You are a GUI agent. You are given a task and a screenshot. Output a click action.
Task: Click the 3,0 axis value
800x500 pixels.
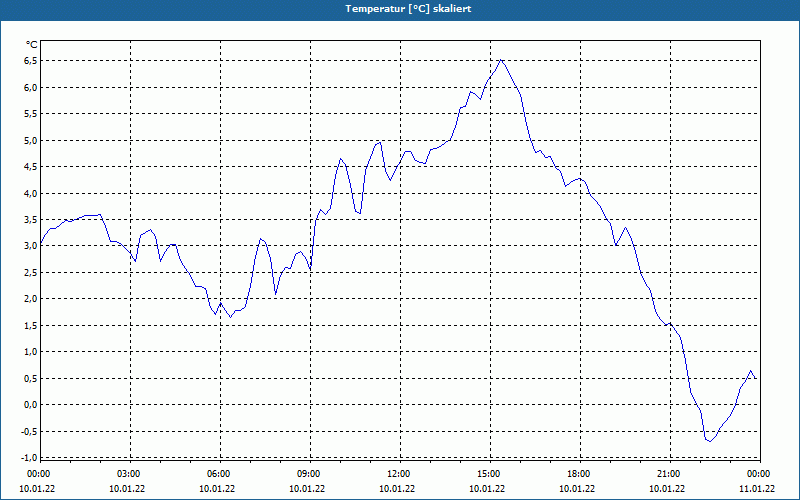coord(31,246)
